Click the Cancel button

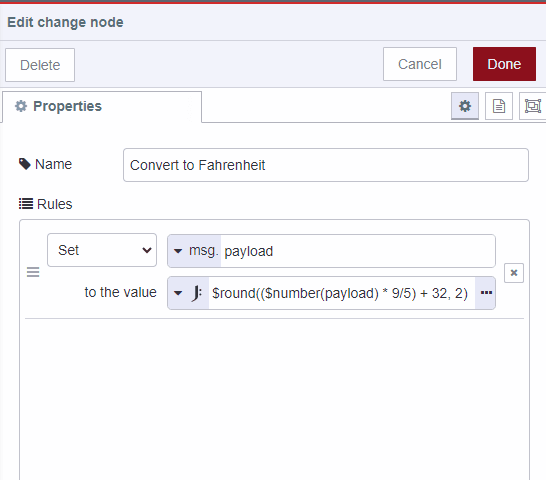420,64
